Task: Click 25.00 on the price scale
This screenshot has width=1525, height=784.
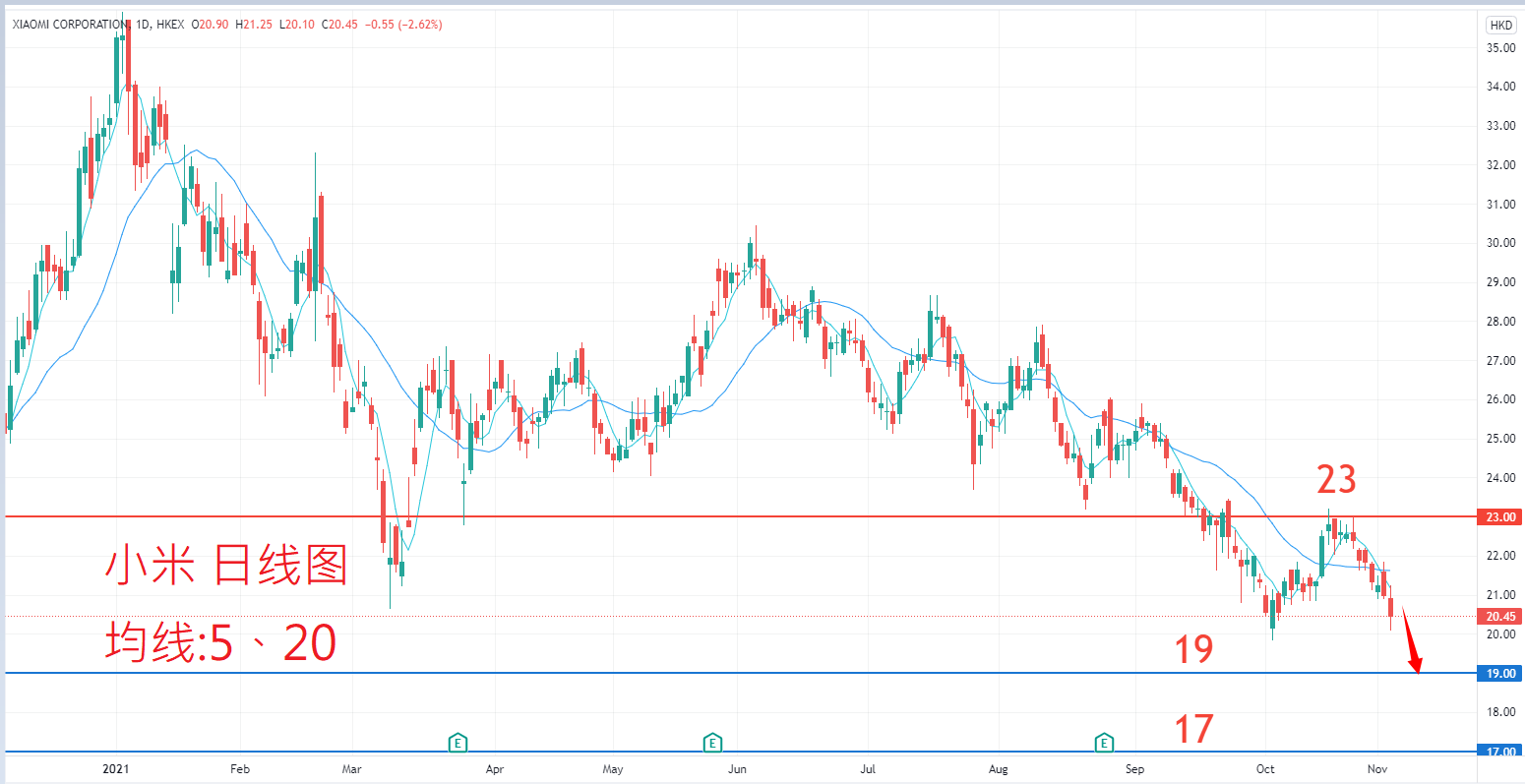Action: [1500, 439]
